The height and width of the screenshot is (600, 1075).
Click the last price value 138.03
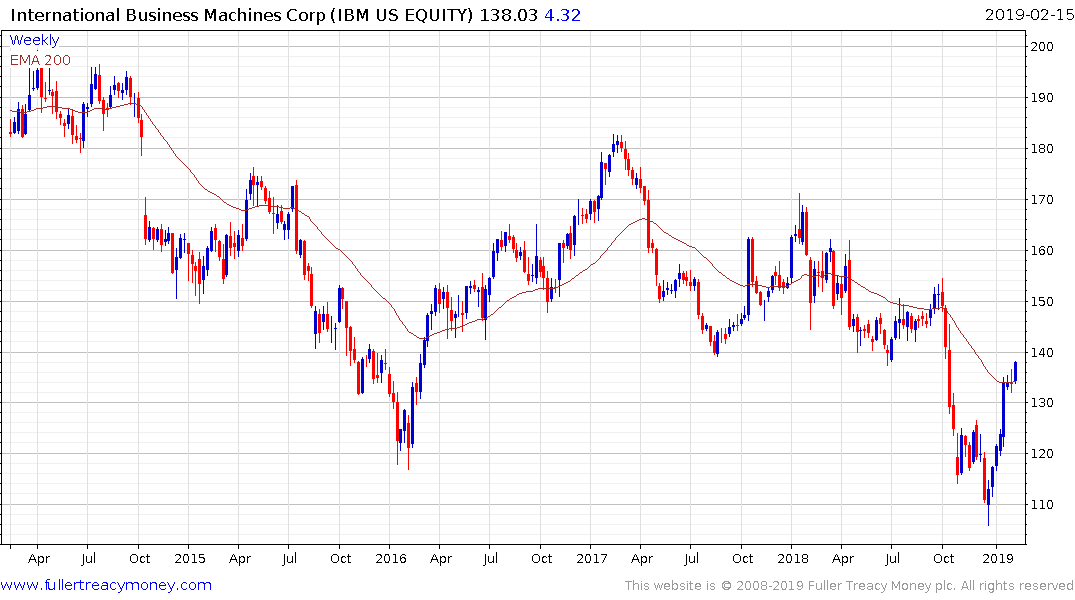(509, 15)
